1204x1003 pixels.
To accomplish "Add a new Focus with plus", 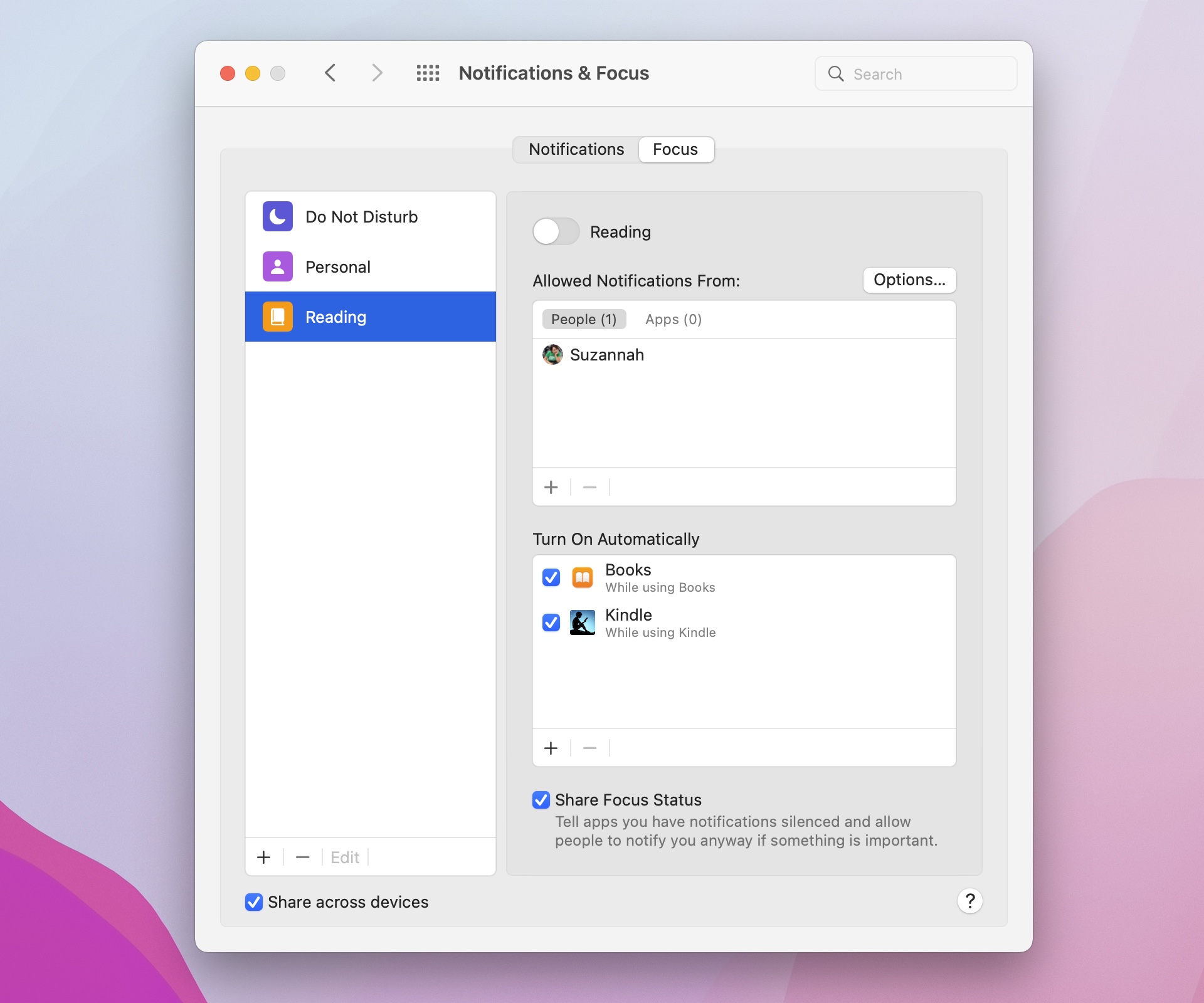I will pos(264,857).
